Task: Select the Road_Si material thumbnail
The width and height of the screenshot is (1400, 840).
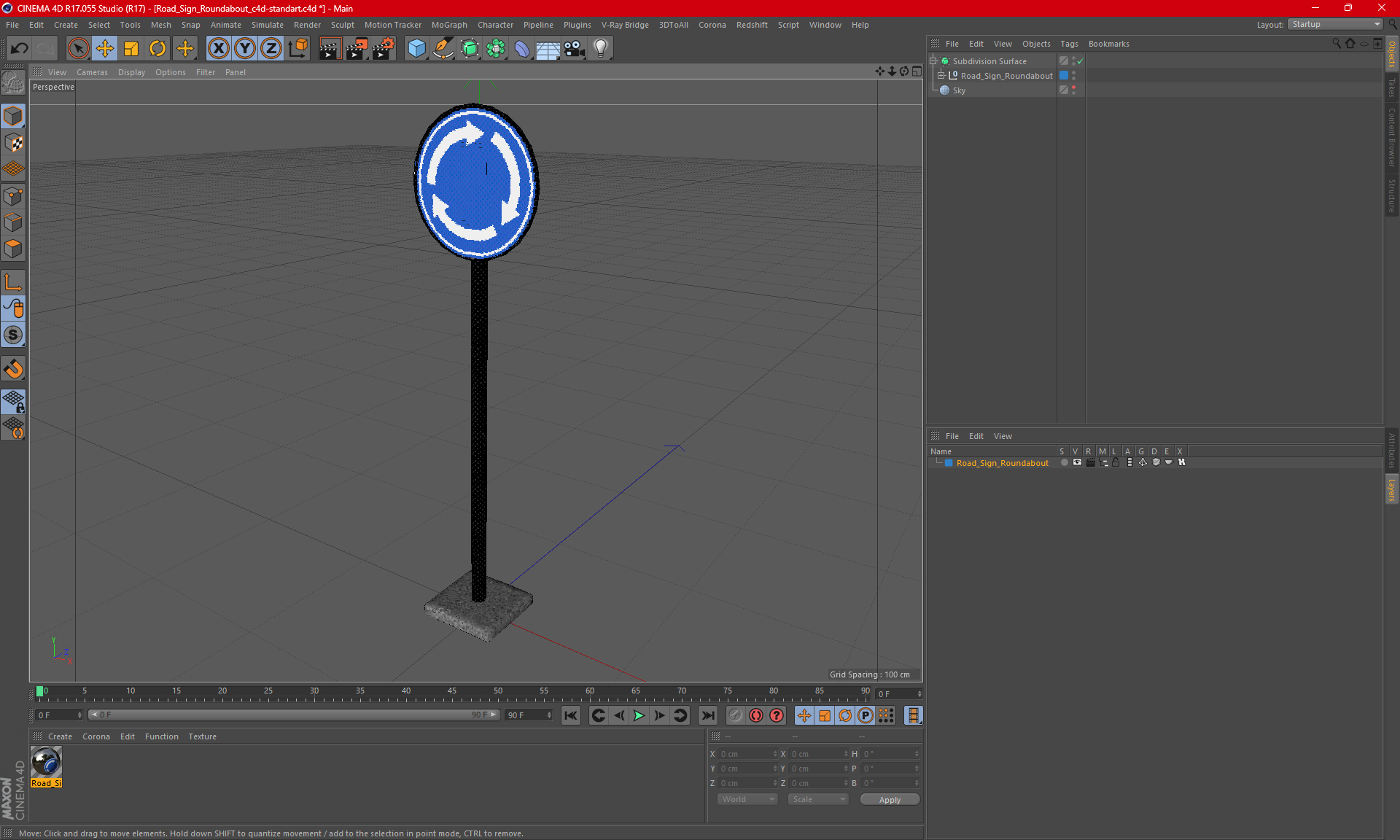Action: (x=46, y=766)
